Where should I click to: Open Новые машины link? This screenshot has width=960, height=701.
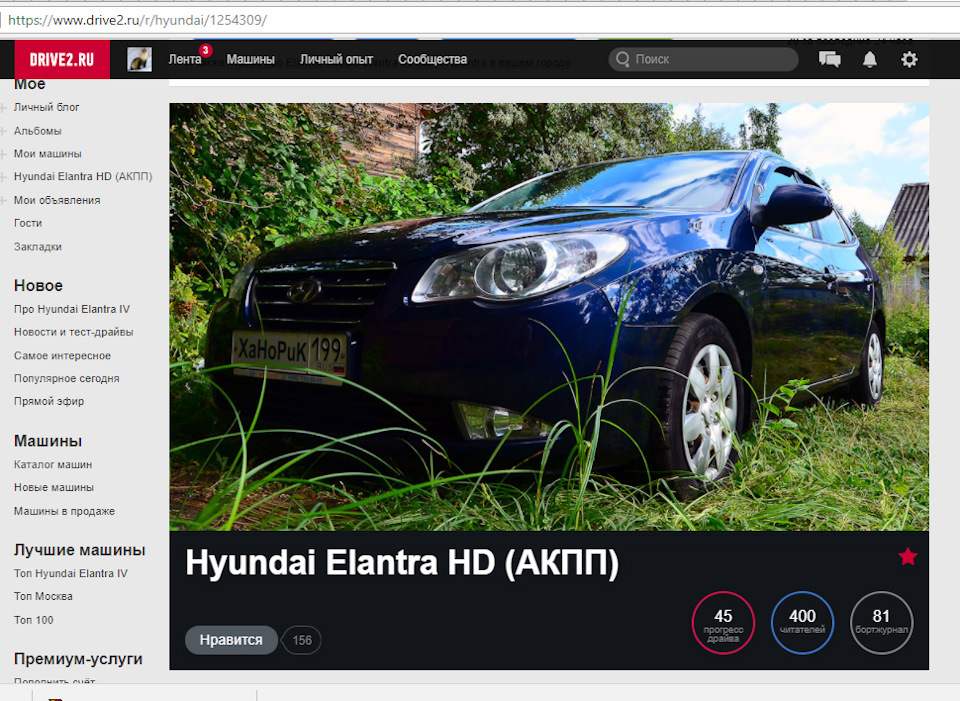tap(54, 487)
